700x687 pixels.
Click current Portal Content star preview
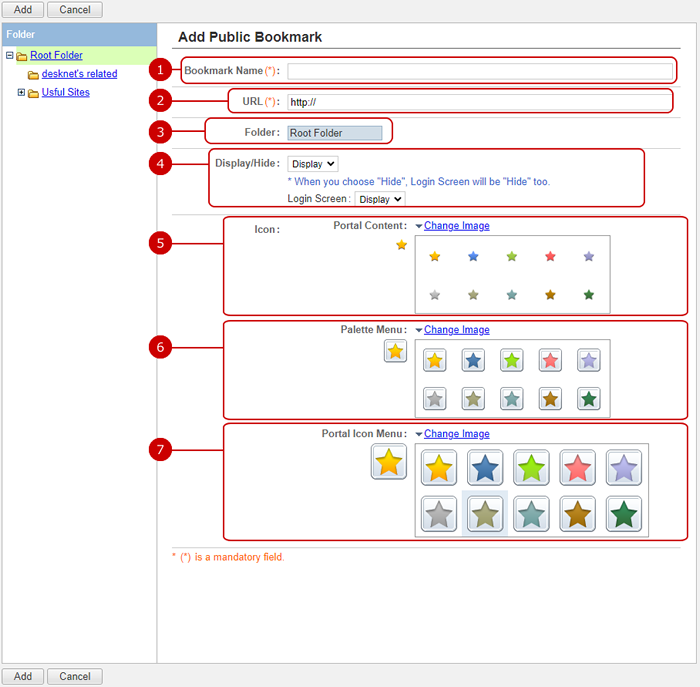point(401,245)
